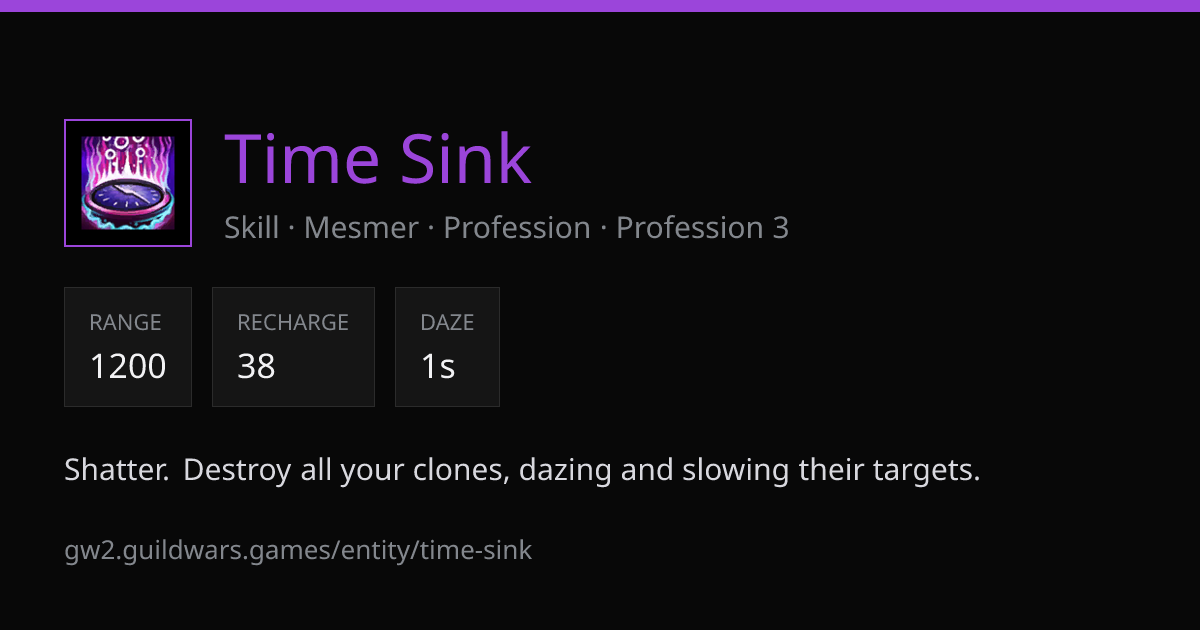Click the RECHARGE label text
This screenshot has width=1200, height=630.
293,323
